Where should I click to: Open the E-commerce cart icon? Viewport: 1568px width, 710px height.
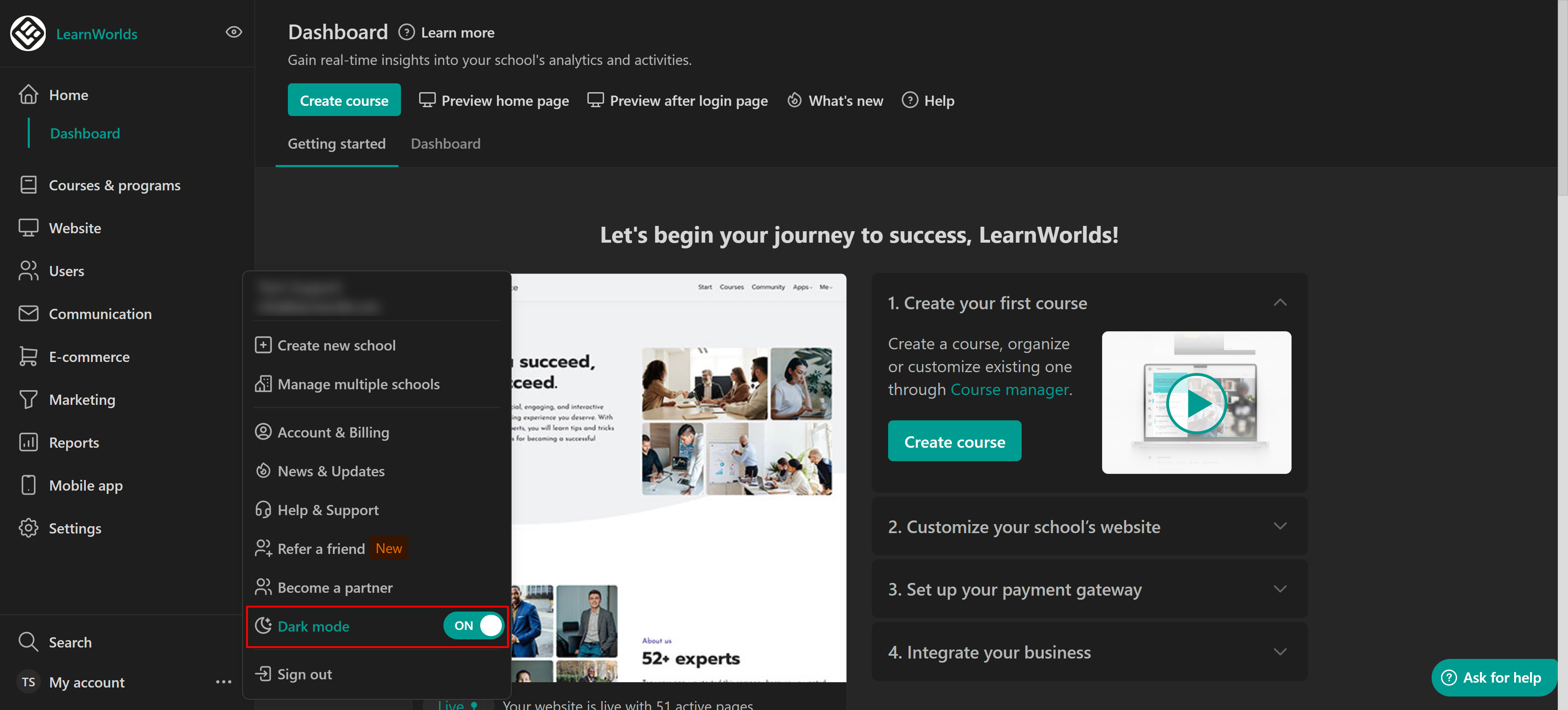click(x=28, y=356)
